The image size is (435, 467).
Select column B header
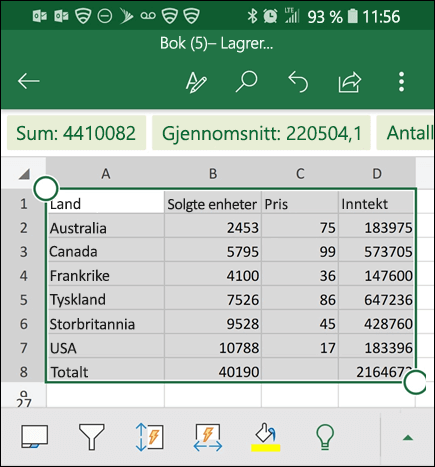(213, 174)
